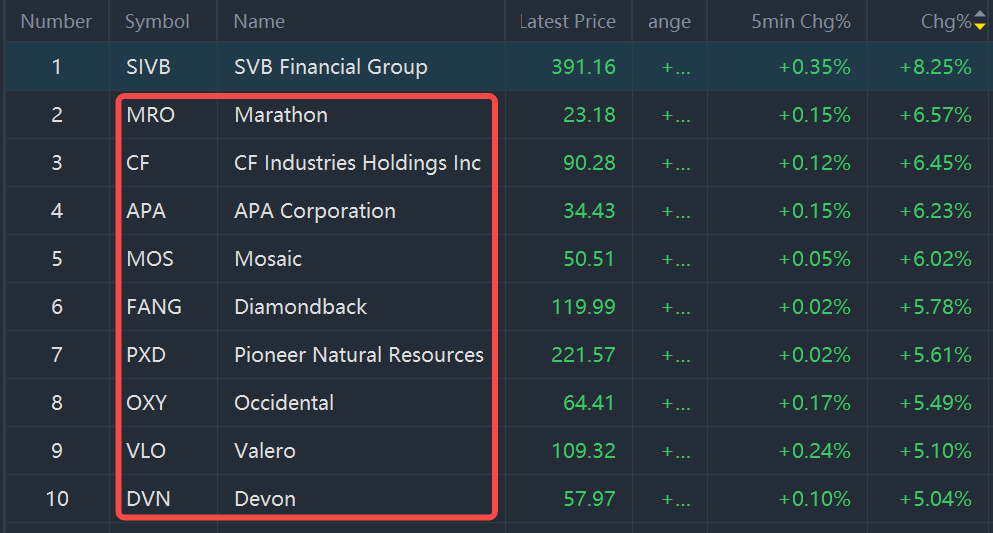Click Devon latest price 57.97

click(589, 499)
